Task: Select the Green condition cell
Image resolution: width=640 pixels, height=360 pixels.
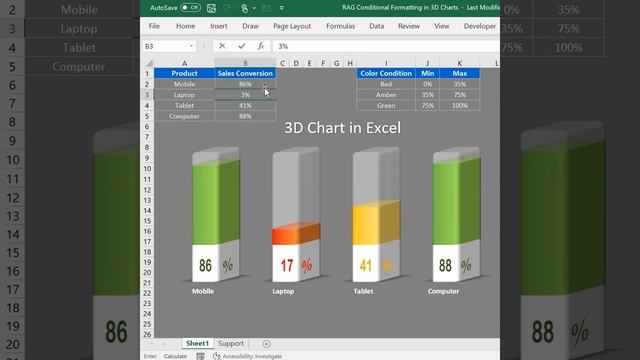Action: (x=386, y=105)
